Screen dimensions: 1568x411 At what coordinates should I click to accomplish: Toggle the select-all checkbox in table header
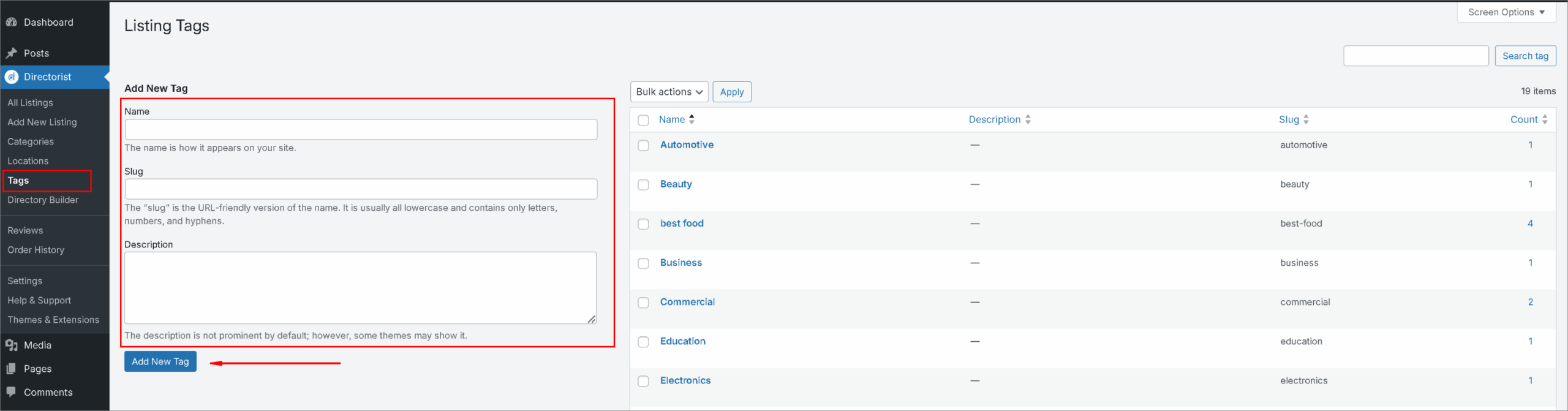643,120
